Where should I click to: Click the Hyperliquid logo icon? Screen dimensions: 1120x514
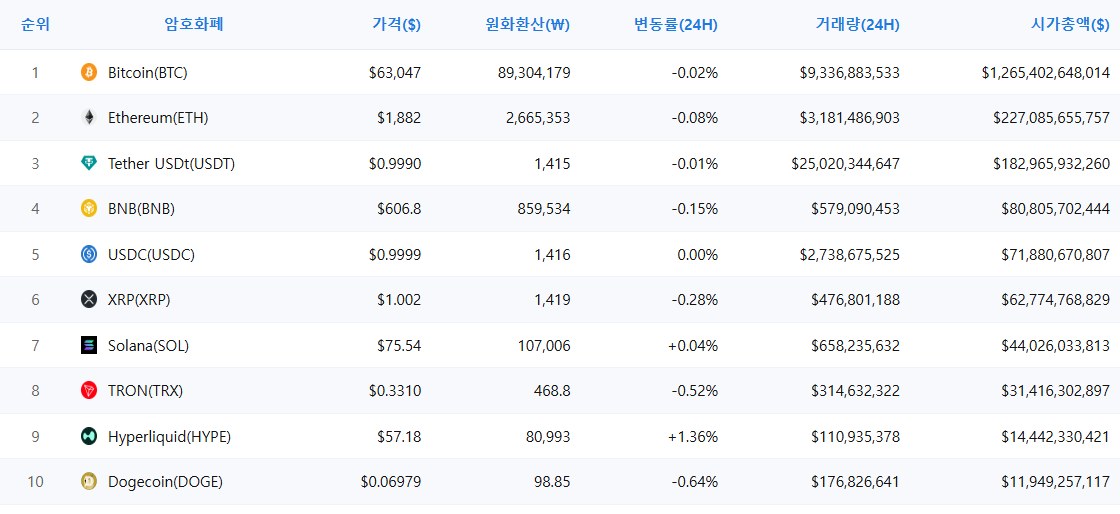[x=89, y=436]
